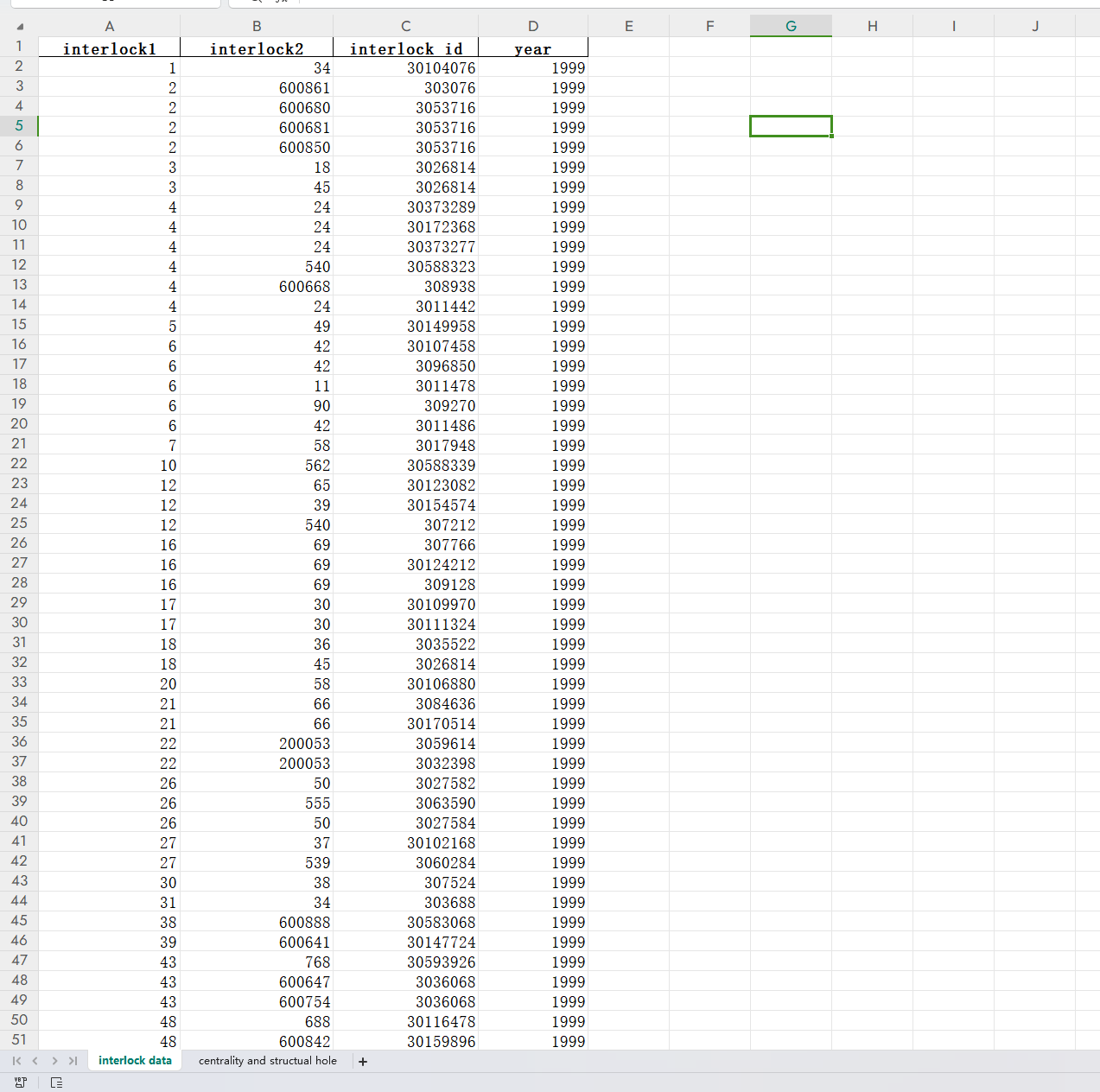Select the 'interlock data' sheet tab
This screenshot has width=1100, height=1092.
pos(135,1061)
